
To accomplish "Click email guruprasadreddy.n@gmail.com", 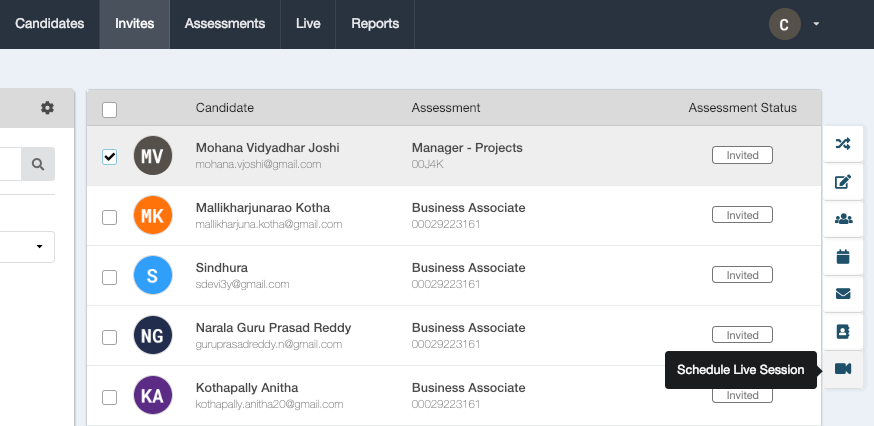I will click(269, 345).
